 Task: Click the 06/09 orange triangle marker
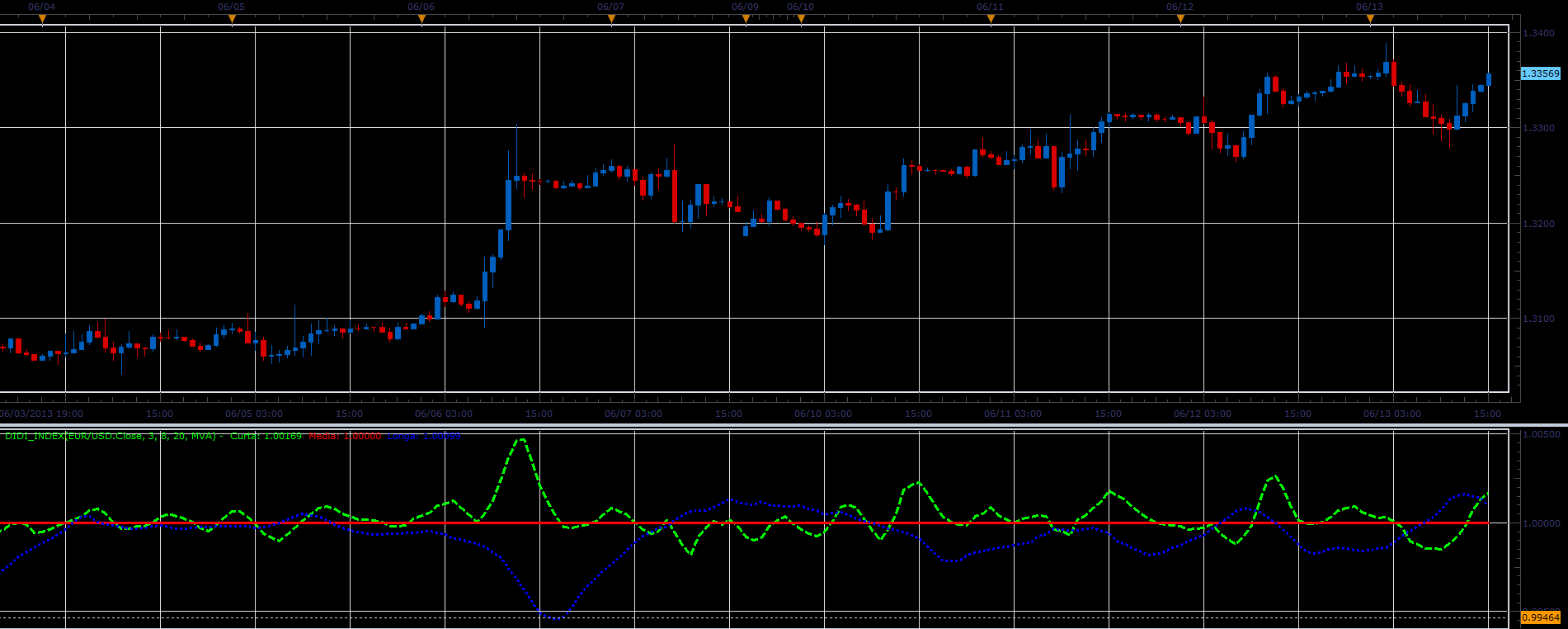click(x=746, y=18)
